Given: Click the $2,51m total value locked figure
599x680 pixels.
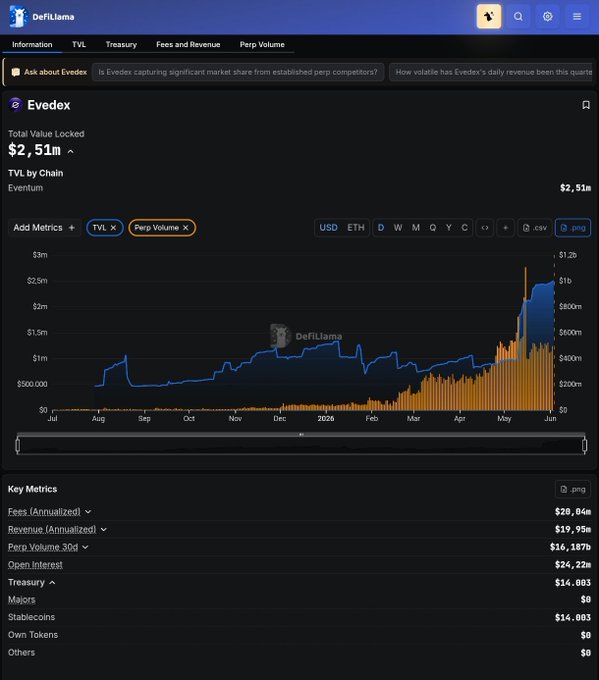Looking at the screenshot, I should [x=35, y=150].
